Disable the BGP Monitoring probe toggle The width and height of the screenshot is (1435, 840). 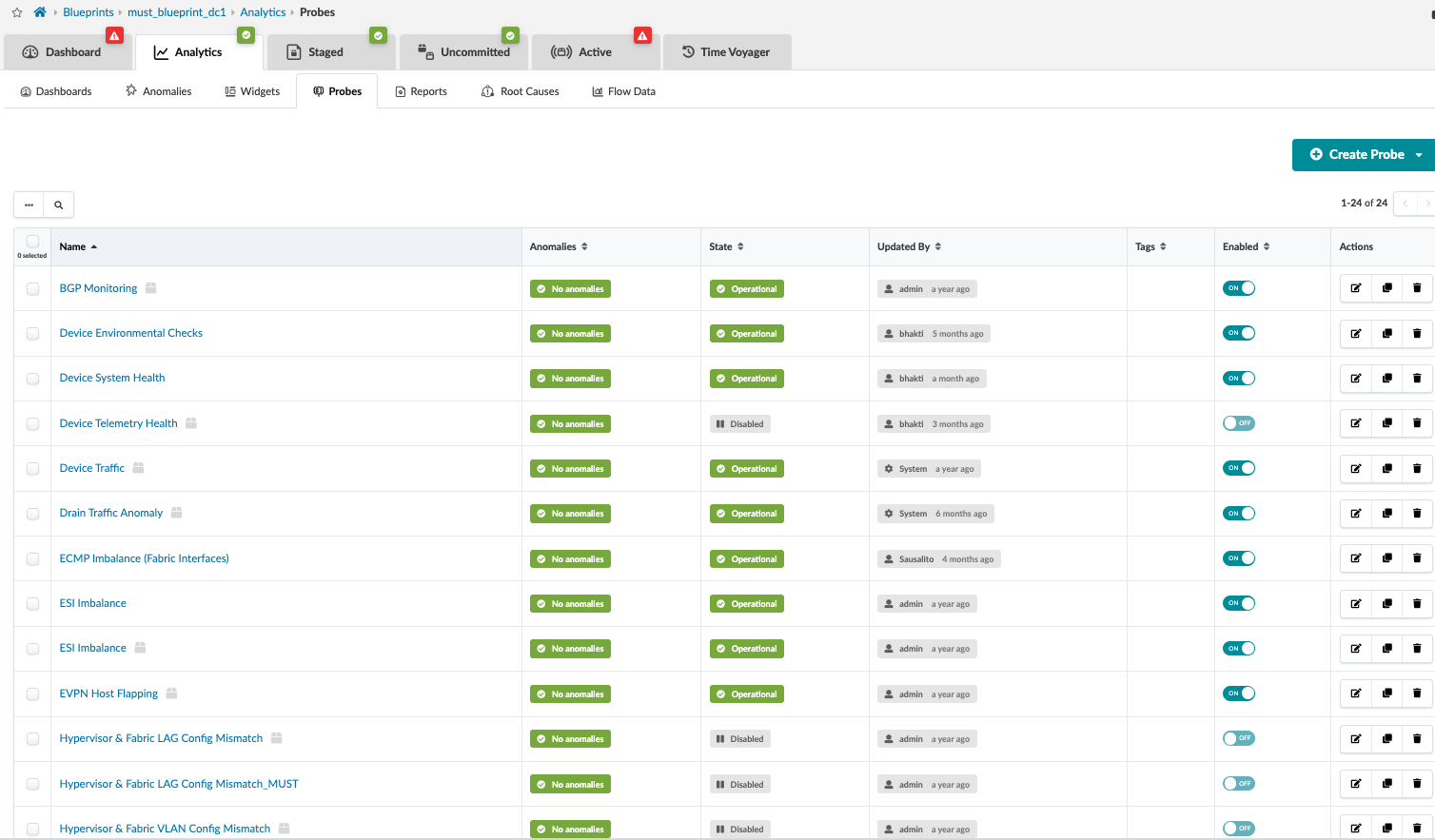tap(1238, 288)
